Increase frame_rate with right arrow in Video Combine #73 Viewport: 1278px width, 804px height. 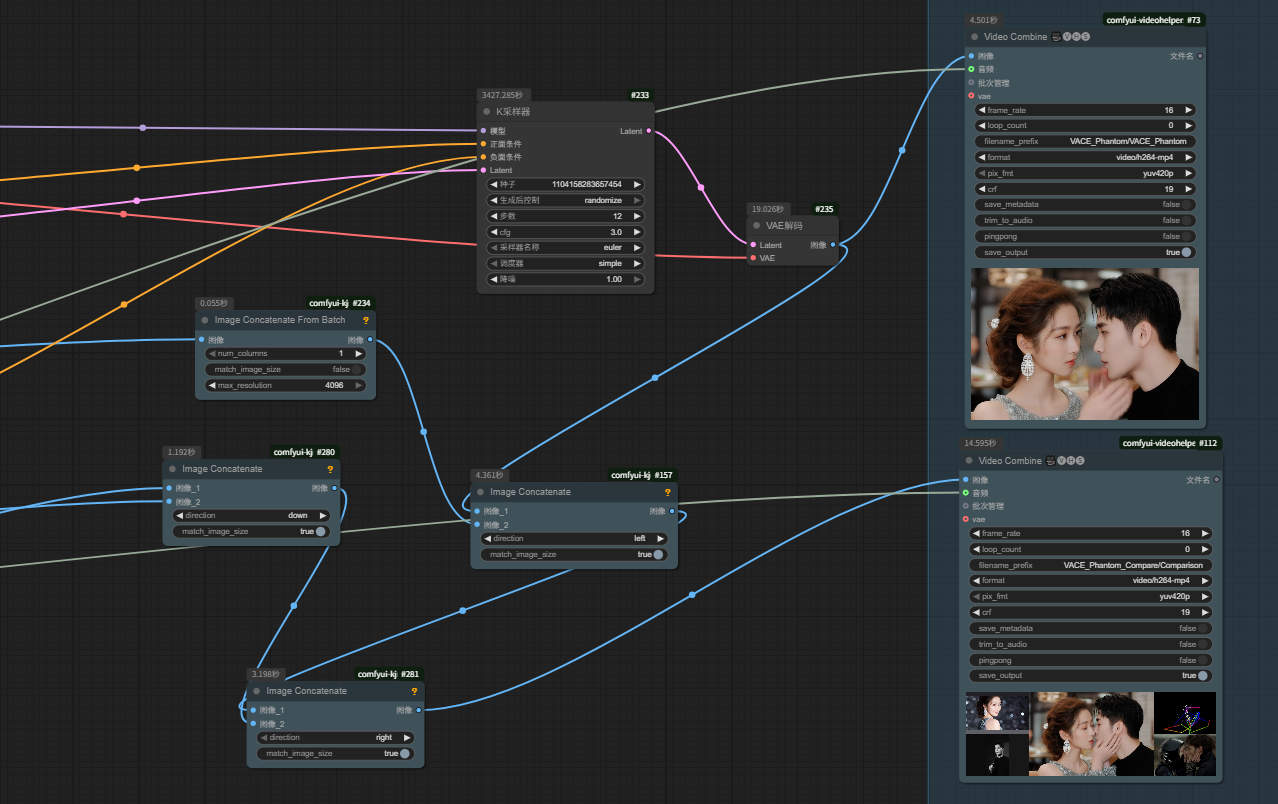1188,110
